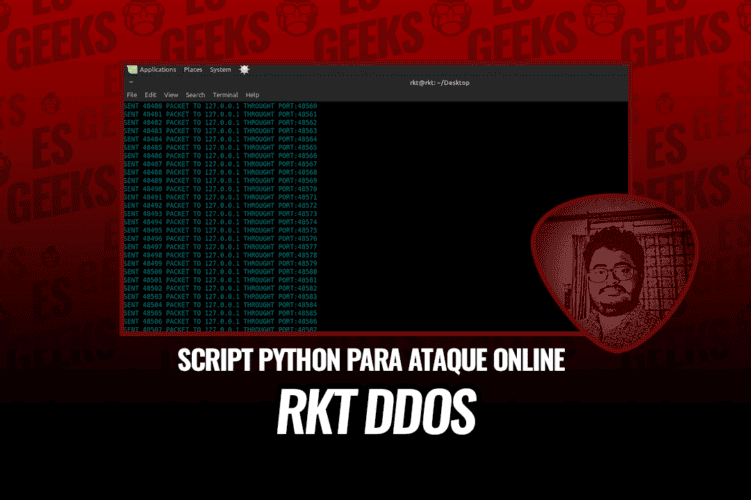Click the SENT 48490 PACKET output line
The height and width of the screenshot is (500, 751).
[x=220, y=189]
